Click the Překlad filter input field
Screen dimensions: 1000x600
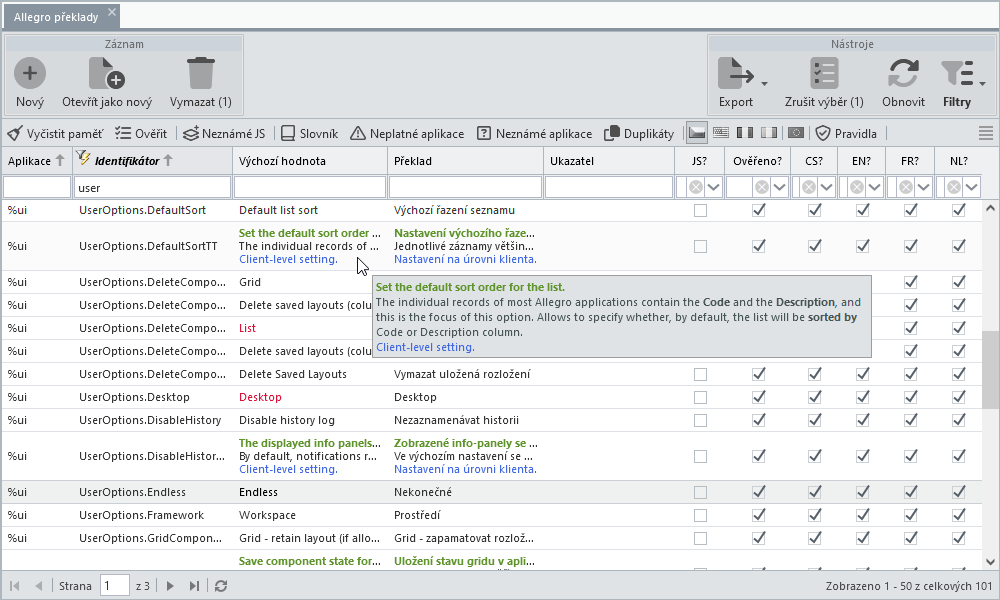click(466, 187)
